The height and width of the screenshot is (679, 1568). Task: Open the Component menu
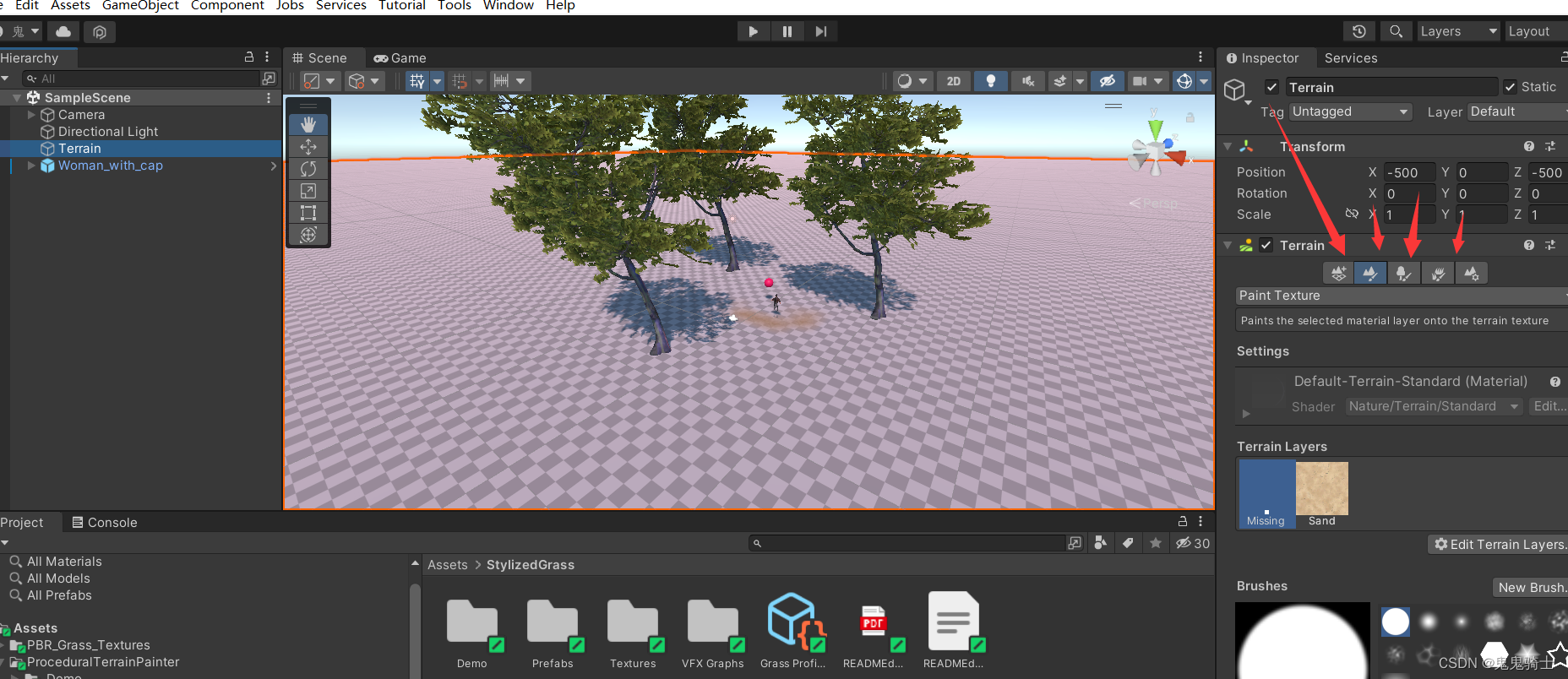click(227, 6)
